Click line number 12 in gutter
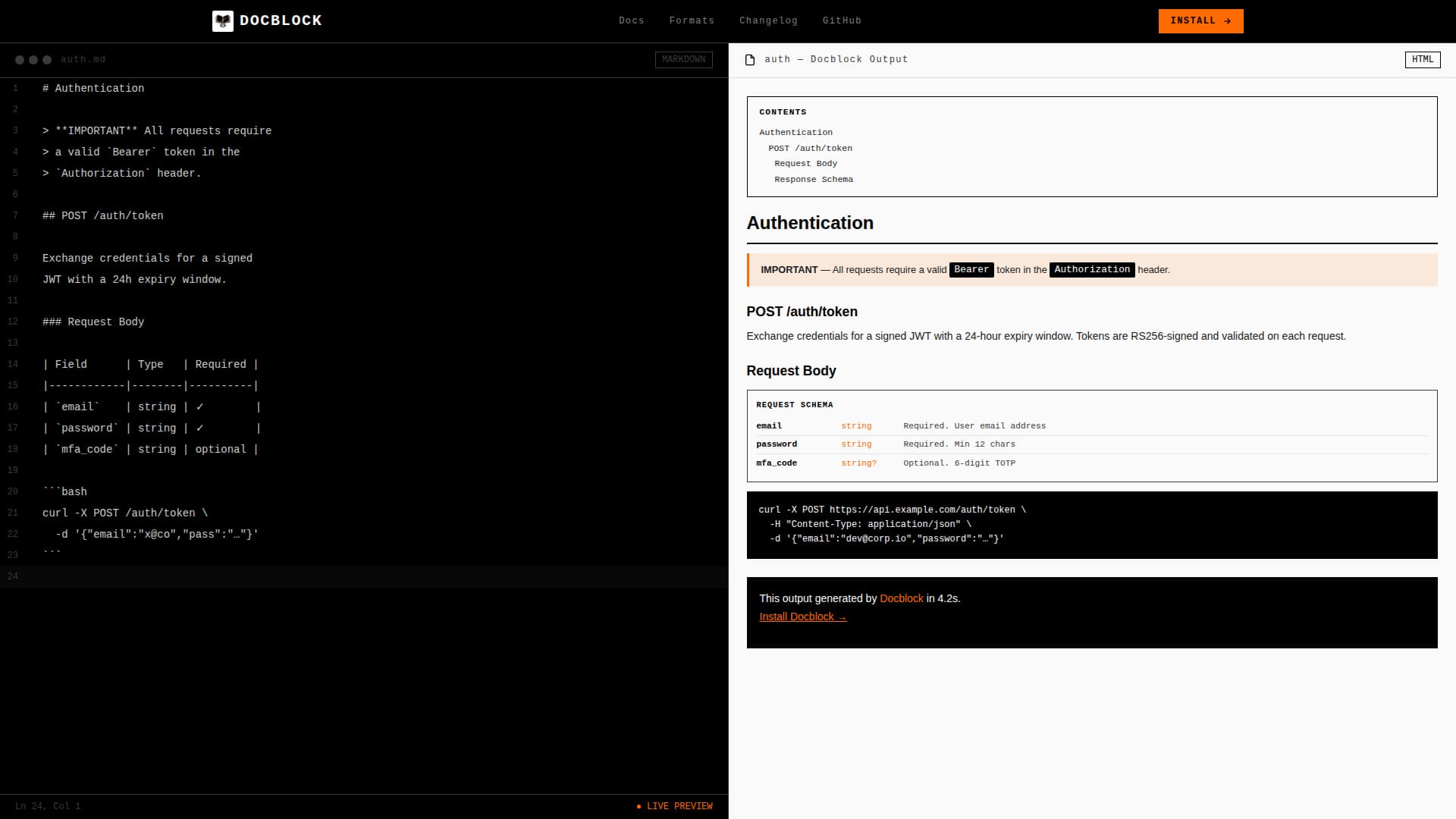This screenshot has width=1456, height=819. [x=13, y=322]
